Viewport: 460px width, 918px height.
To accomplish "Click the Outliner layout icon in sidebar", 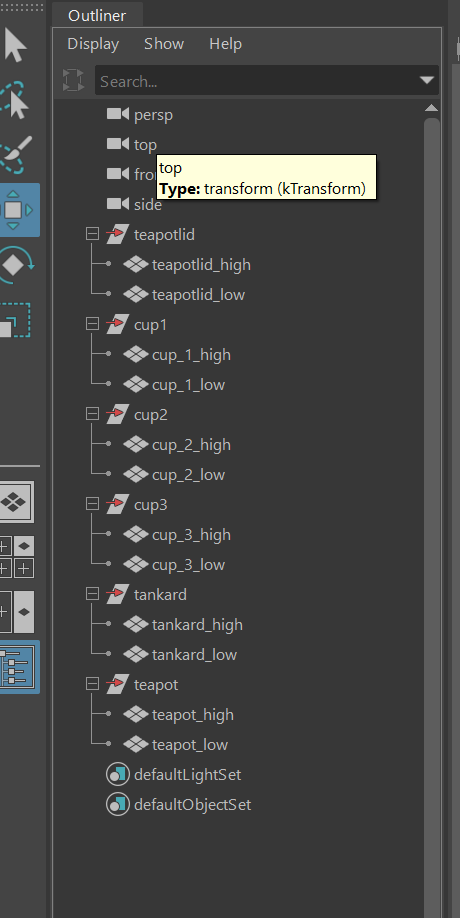I will click(x=18, y=667).
